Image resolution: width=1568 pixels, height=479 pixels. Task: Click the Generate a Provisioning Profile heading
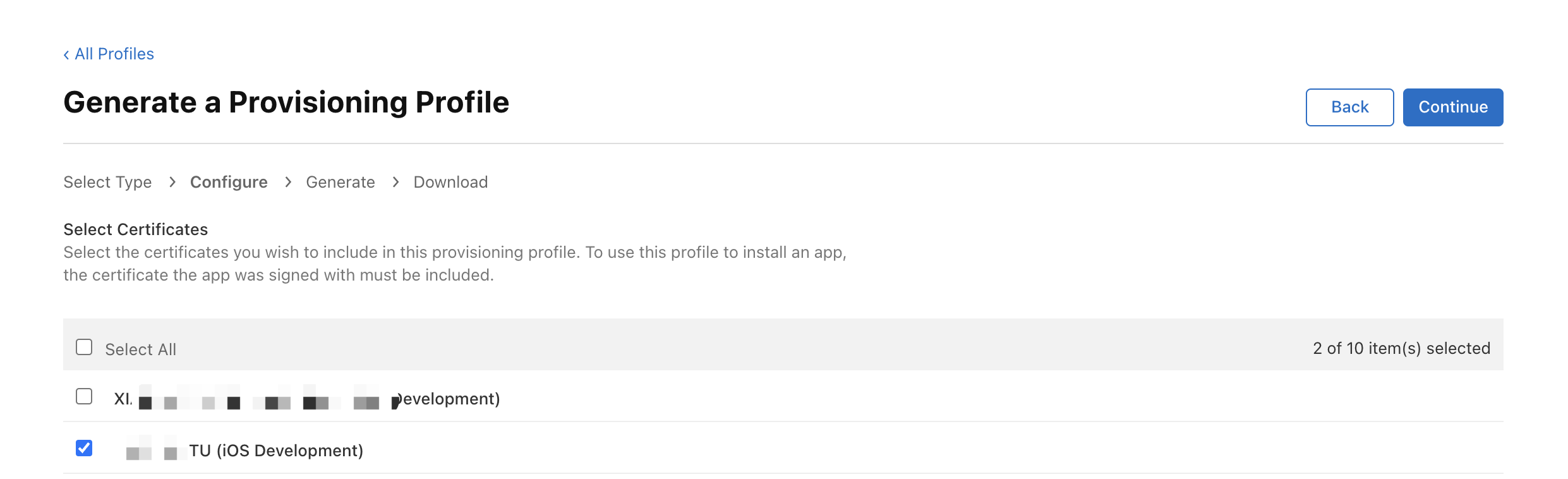286,102
